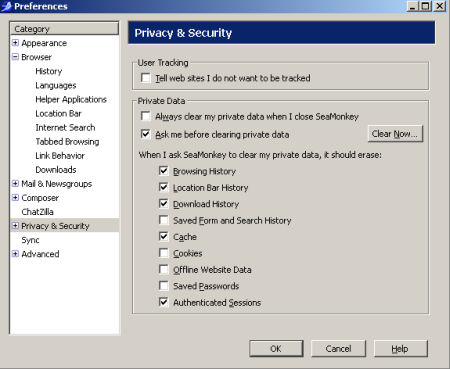Image resolution: width=450 pixels, height=369 pixels.
Task: Select the Composer label
Action: pyautogui.click(x=40, y=198)
